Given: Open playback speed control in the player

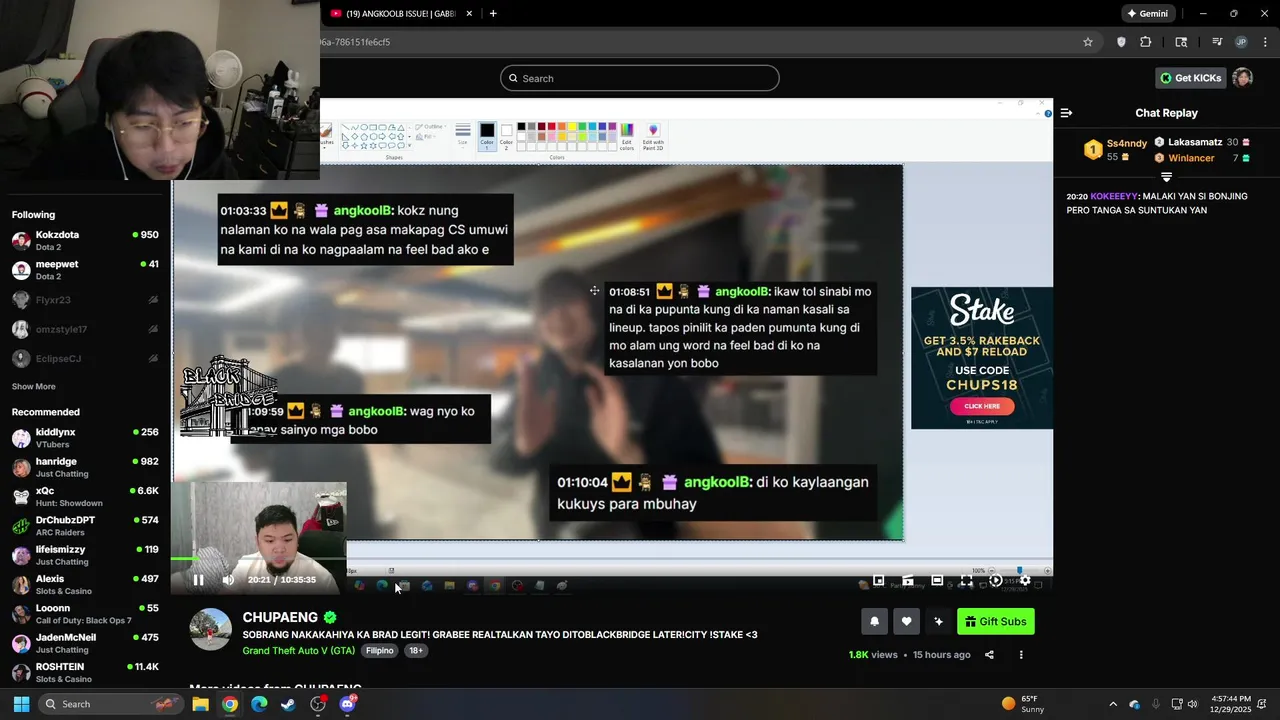Looking at the screenshot, I should 996,580.
